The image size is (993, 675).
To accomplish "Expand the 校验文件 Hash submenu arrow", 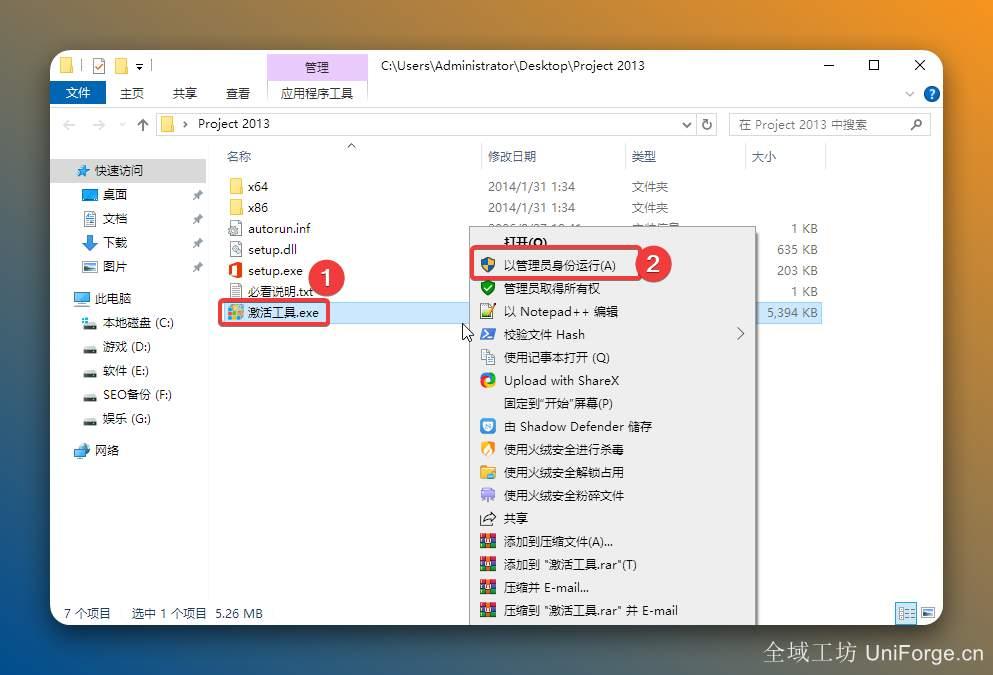I will (740, 334).
